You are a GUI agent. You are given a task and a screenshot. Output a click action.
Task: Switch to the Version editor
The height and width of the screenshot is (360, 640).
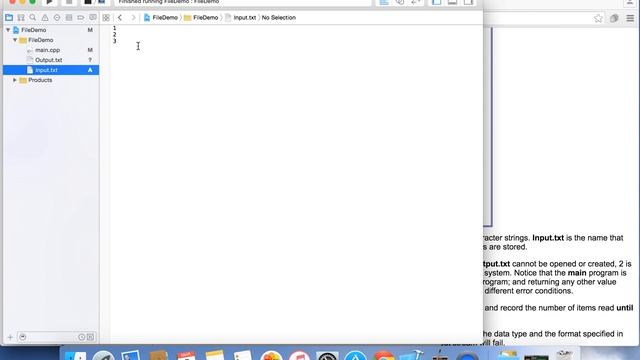click(416, 2)
